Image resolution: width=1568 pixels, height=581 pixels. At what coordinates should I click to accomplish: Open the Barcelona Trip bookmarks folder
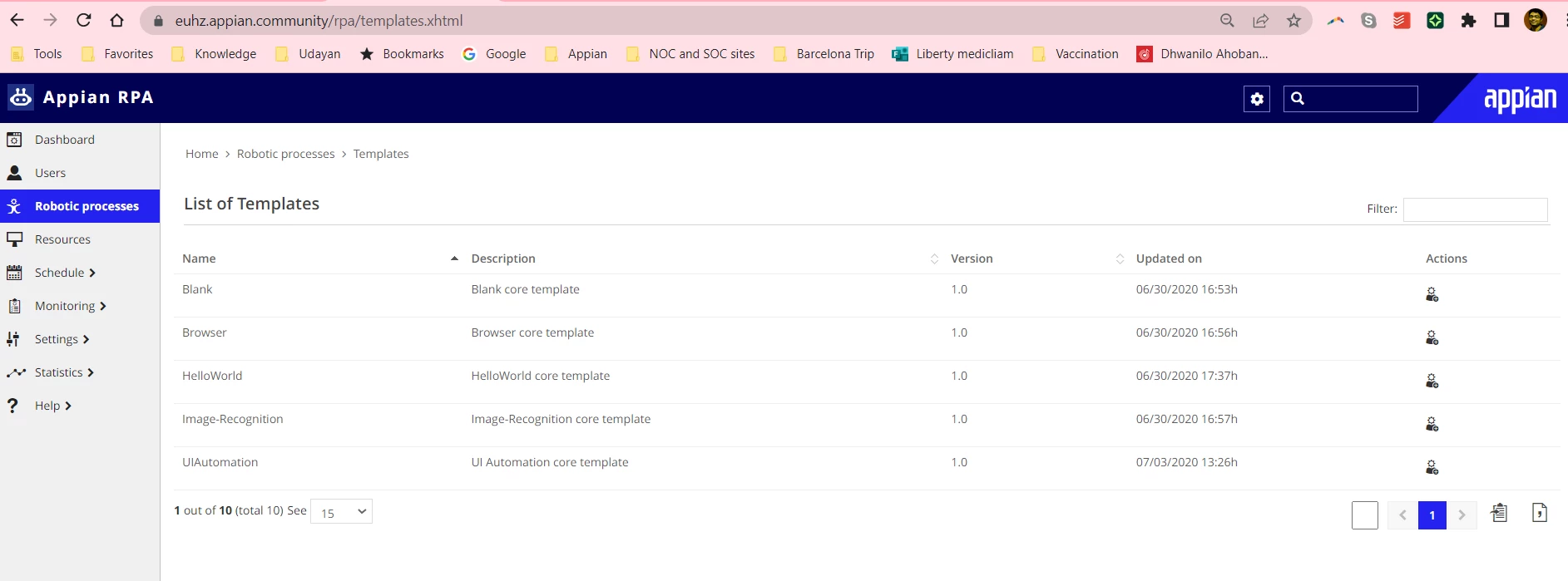[x=824, y=54]
